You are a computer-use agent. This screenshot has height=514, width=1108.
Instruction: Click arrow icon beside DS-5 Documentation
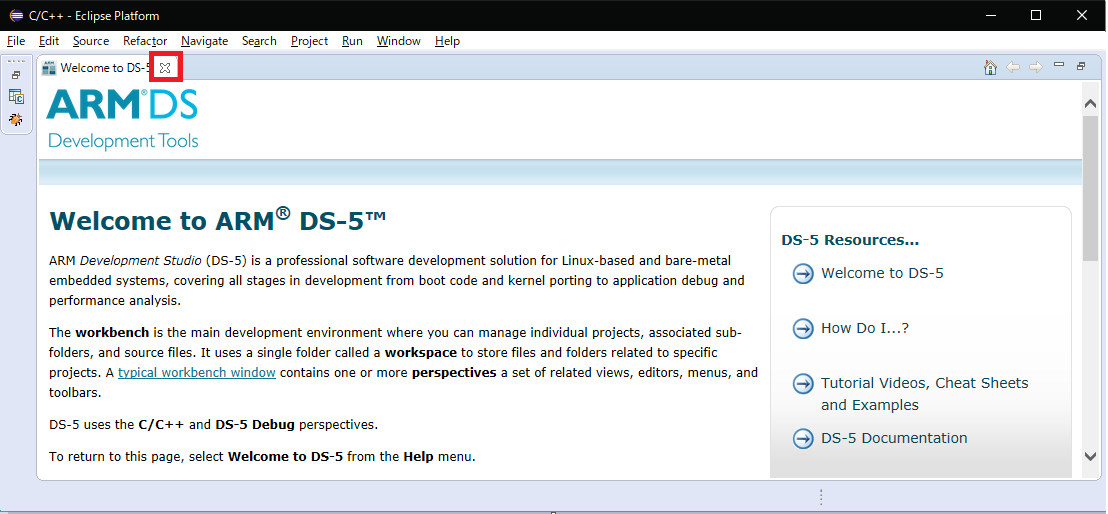[x=803, y=439]
